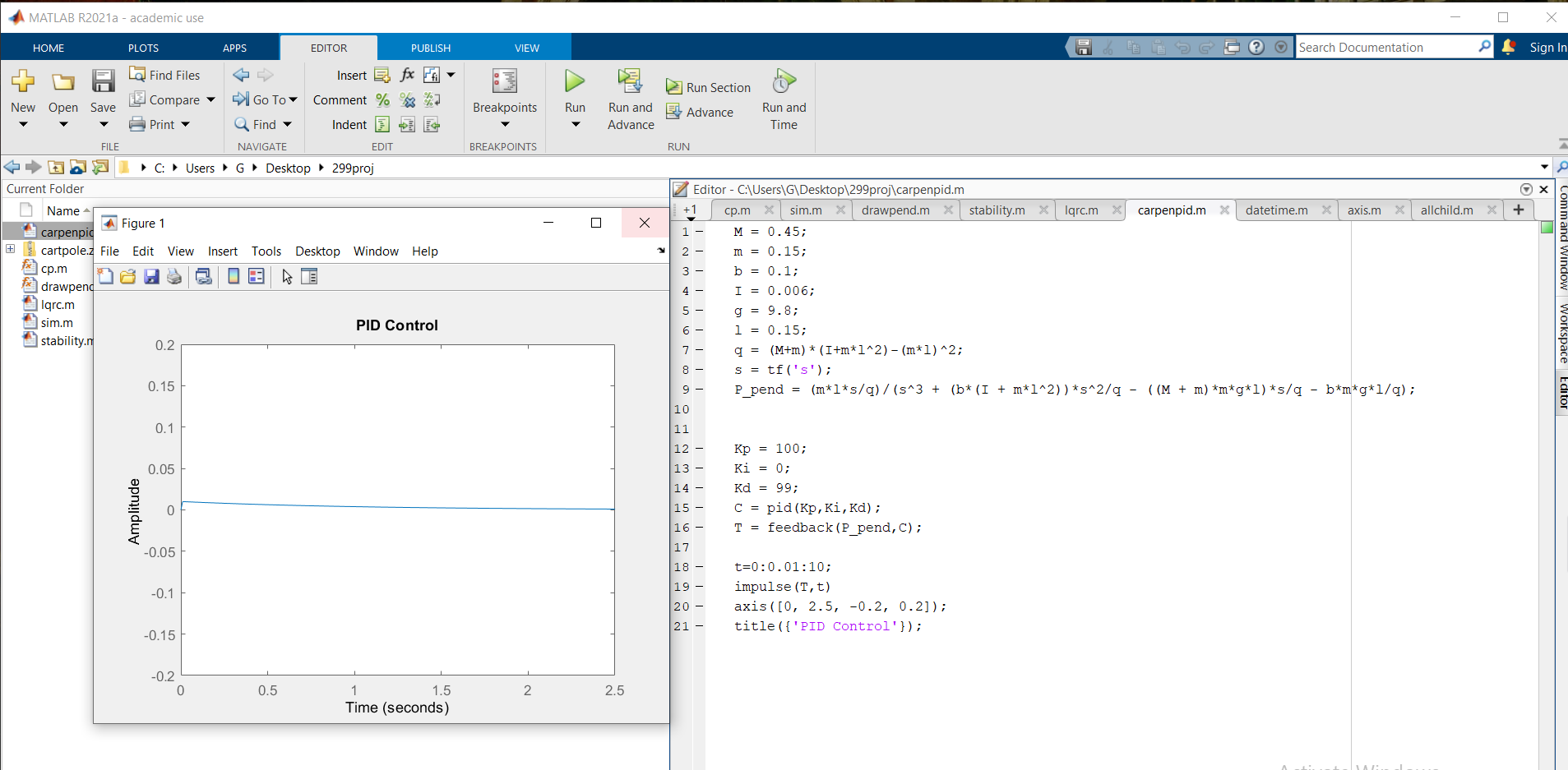Click the Run Section button
The width and height of the screenshot is (1568, 770).
click(709, 87)
